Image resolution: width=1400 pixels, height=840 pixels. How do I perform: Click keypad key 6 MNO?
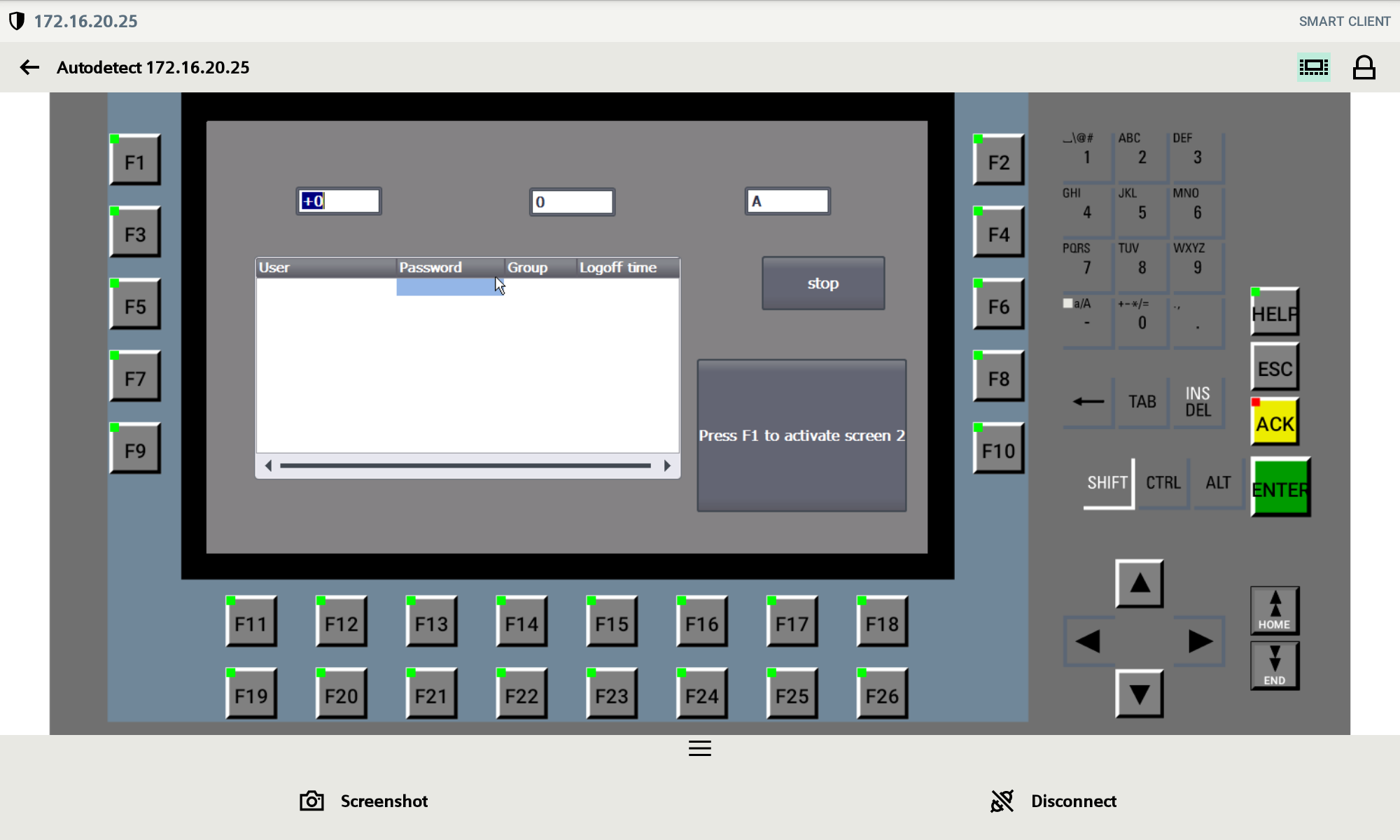click(1198, 212)
